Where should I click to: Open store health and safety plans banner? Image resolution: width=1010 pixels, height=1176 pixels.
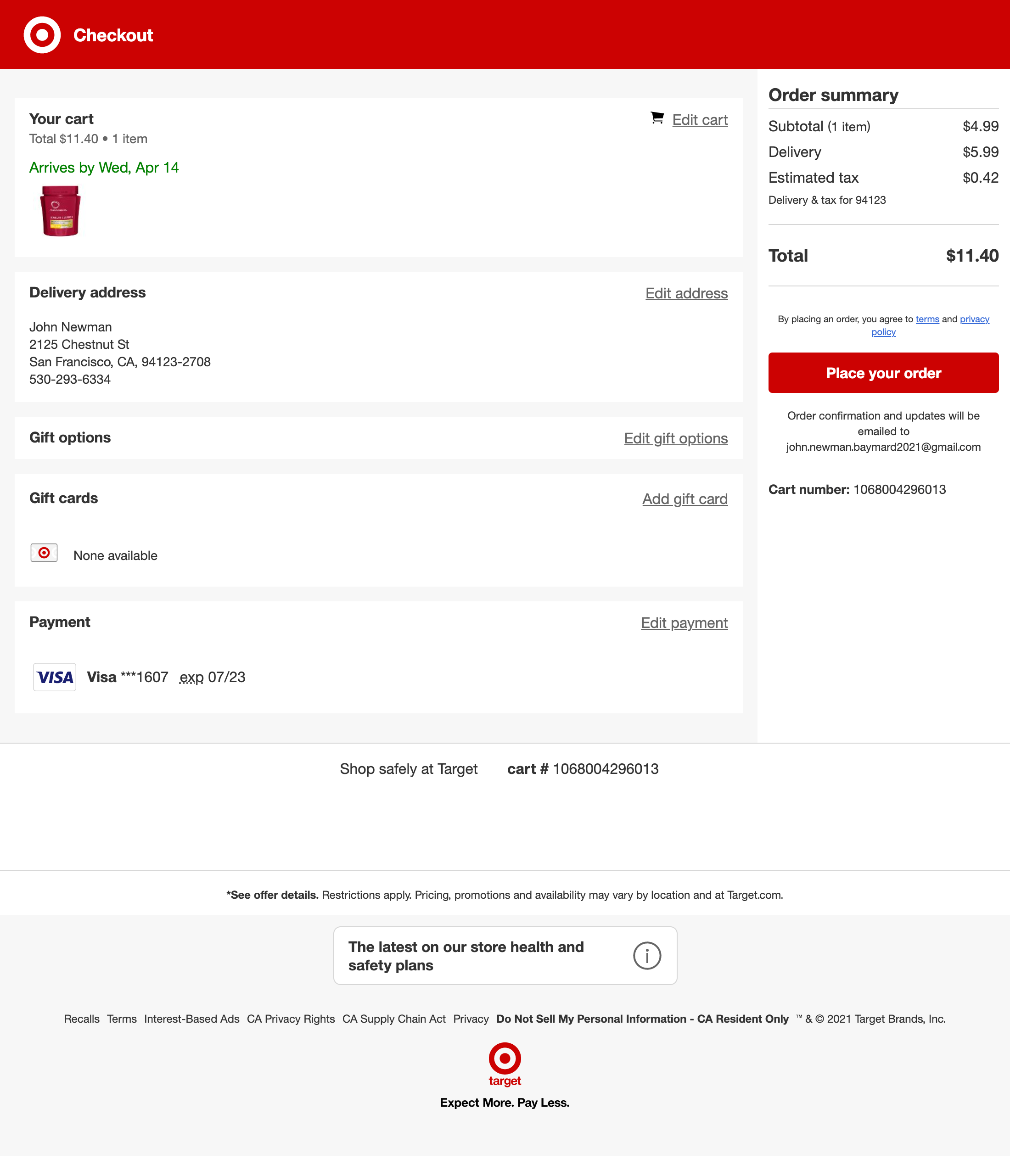(466, 956)
